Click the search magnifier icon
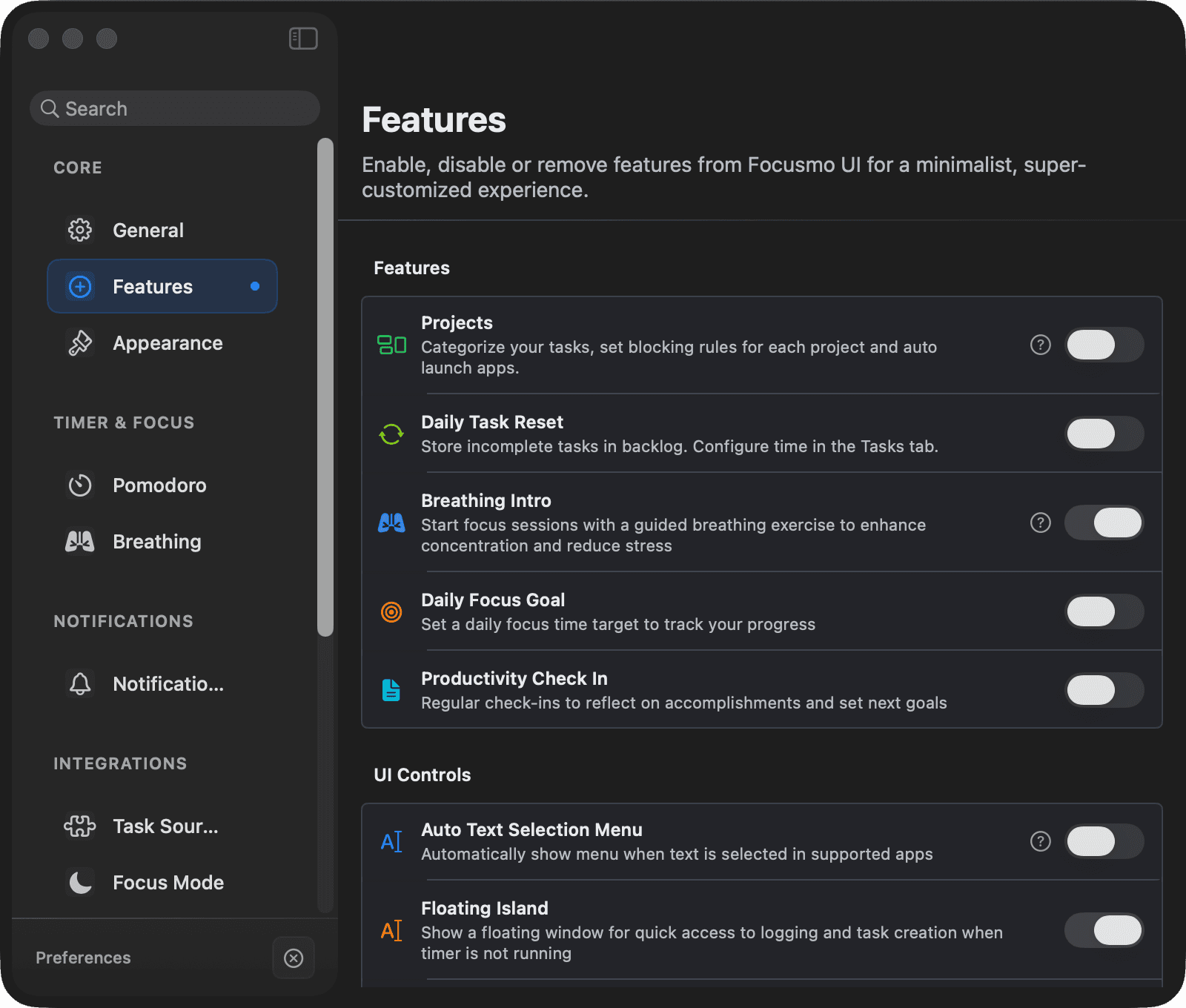Viewport: 1186px width, 1008px height. pyautogui.click(x=50, y=108)
